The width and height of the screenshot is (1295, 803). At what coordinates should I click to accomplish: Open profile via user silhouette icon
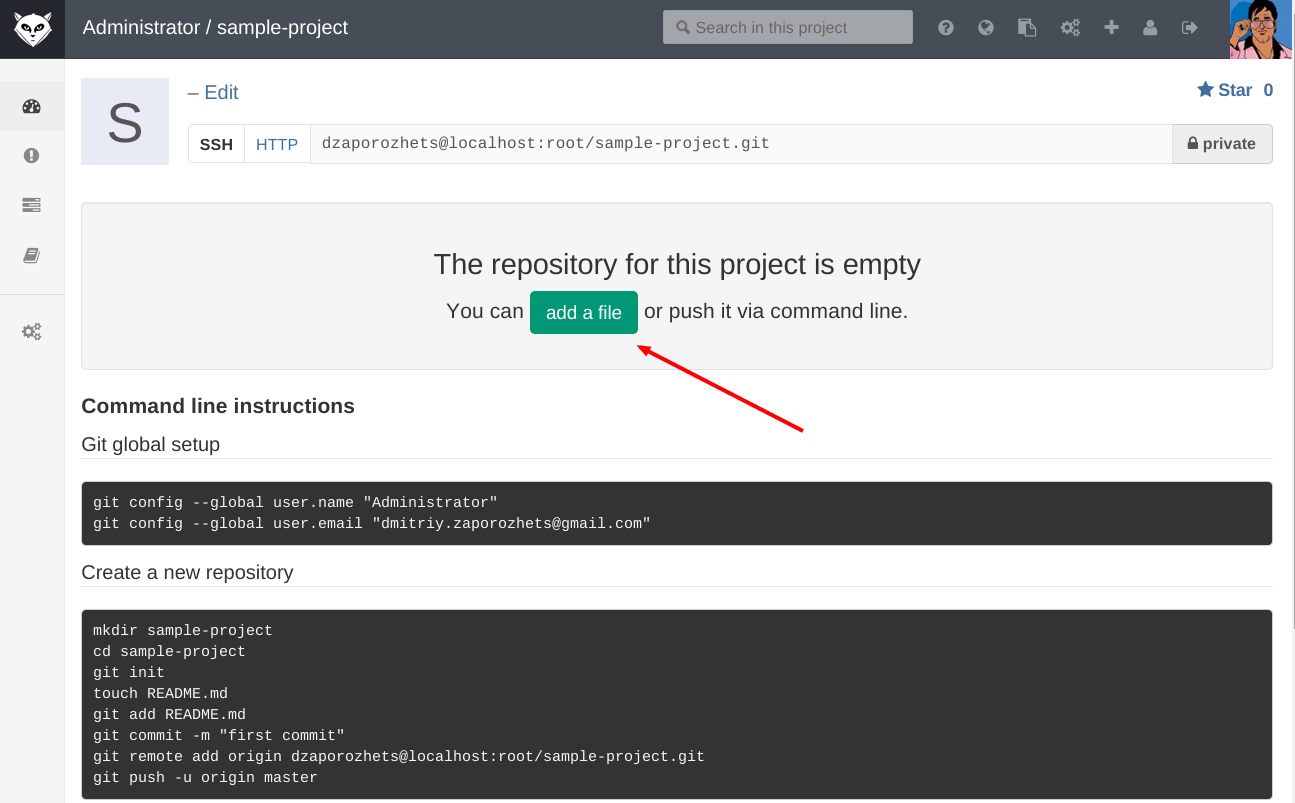coord(1150,28)
